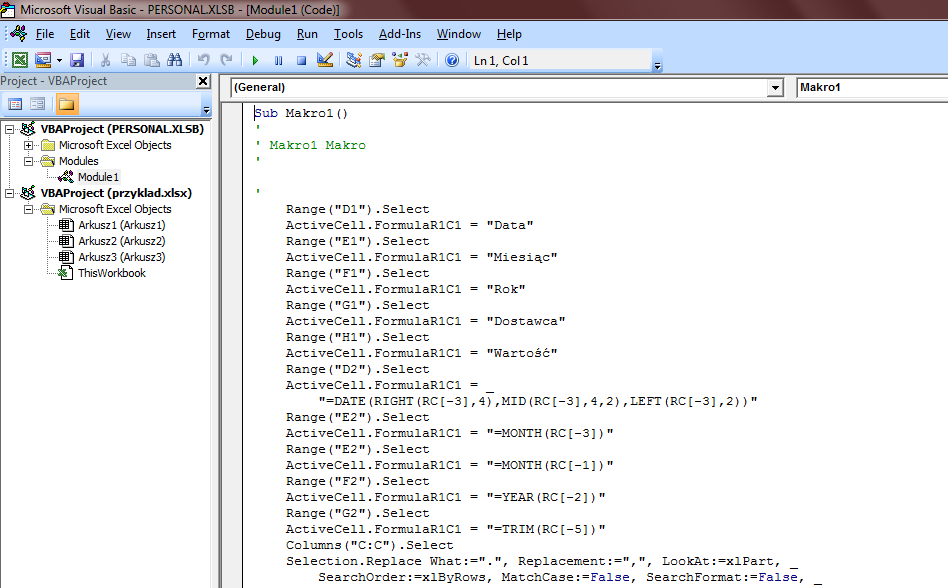Screen dimensions: 948x588
Task: Collapse the VBAProject (PERSONAL.XLSB) tree node
Action: click(x=10, y=129)
